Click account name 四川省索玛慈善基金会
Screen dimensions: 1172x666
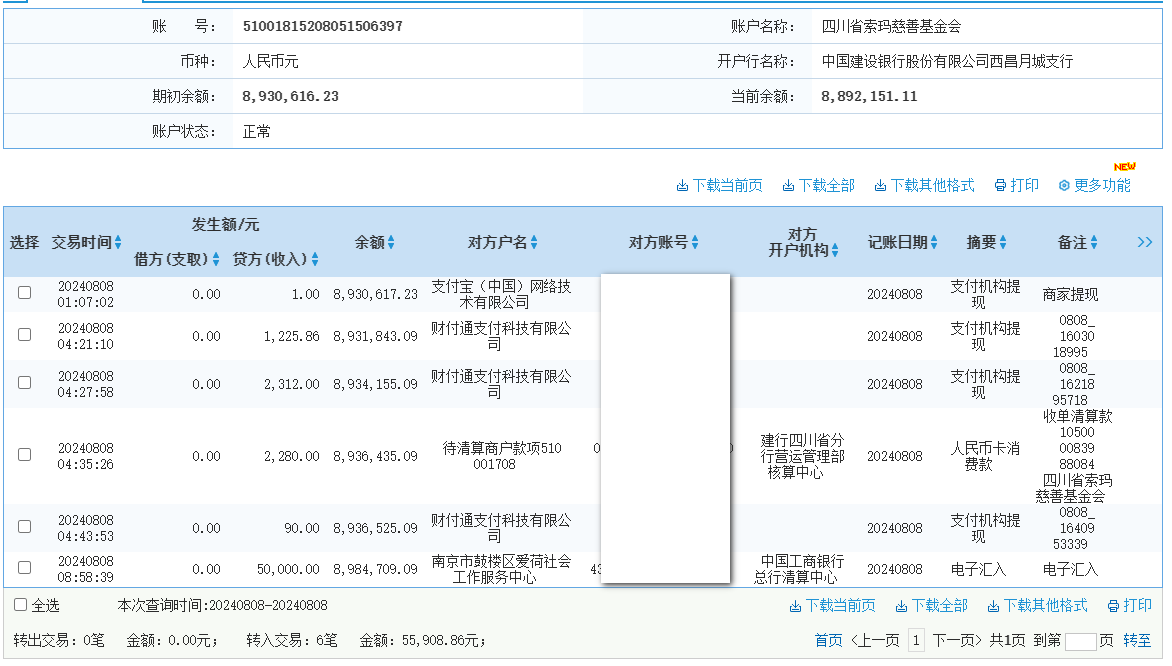[x=891, y=26]
